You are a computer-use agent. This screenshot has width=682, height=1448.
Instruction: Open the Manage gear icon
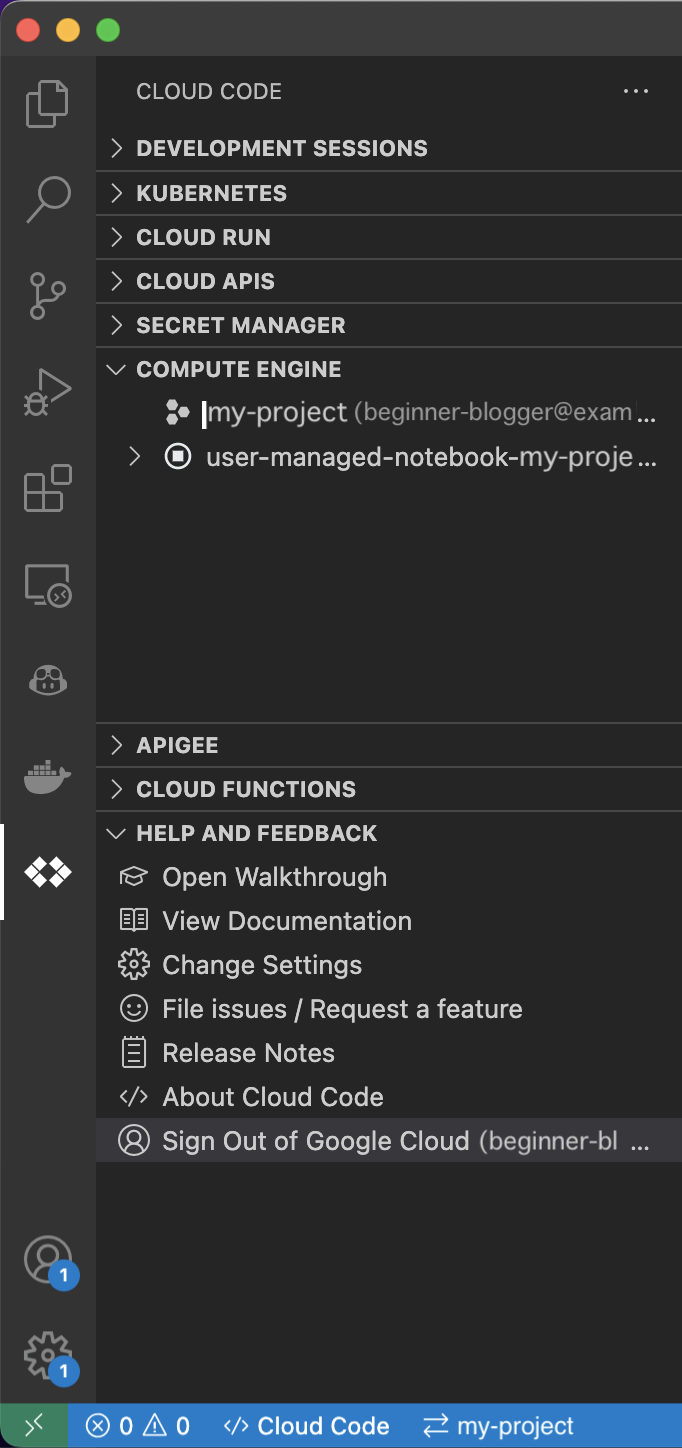(47, 1355)
